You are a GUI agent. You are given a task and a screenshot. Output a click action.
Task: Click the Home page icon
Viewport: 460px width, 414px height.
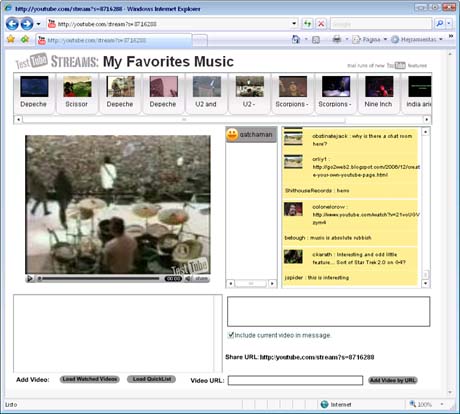click(296, 39)
